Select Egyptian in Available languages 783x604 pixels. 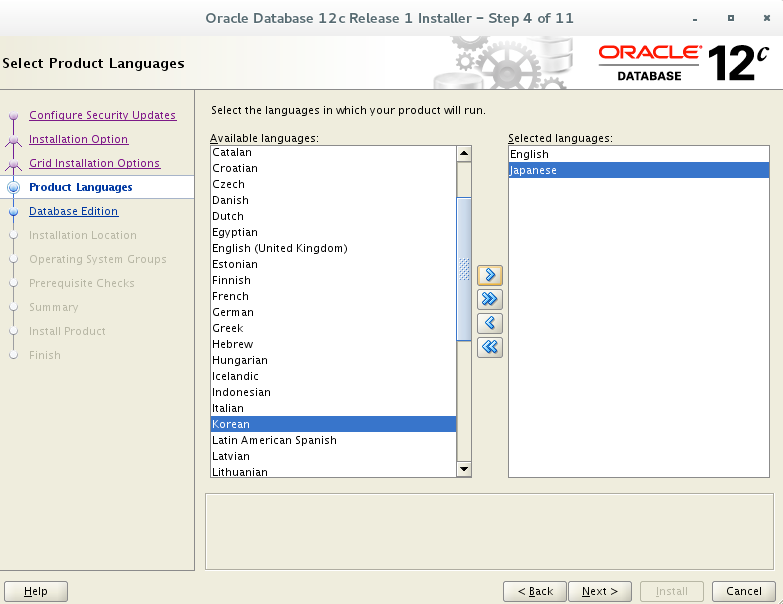click(x=333, y=232)
